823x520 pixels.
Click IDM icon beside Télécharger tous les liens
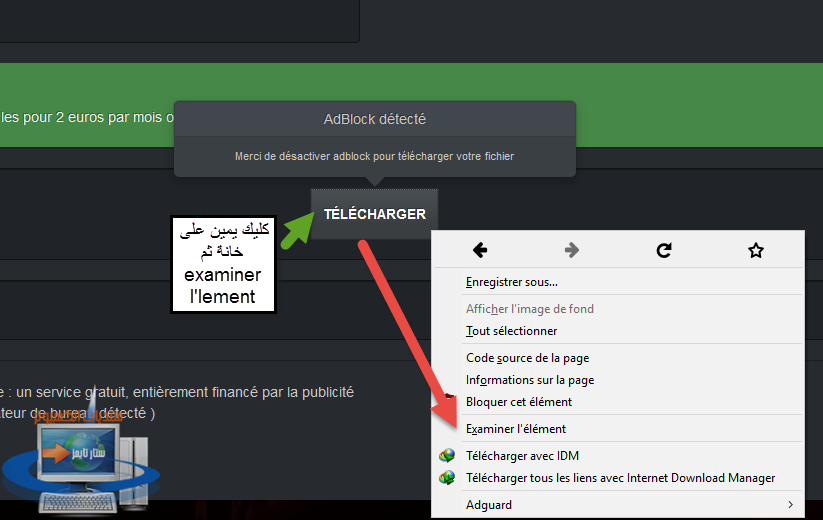pyautogui.click(x=447, y=477)
